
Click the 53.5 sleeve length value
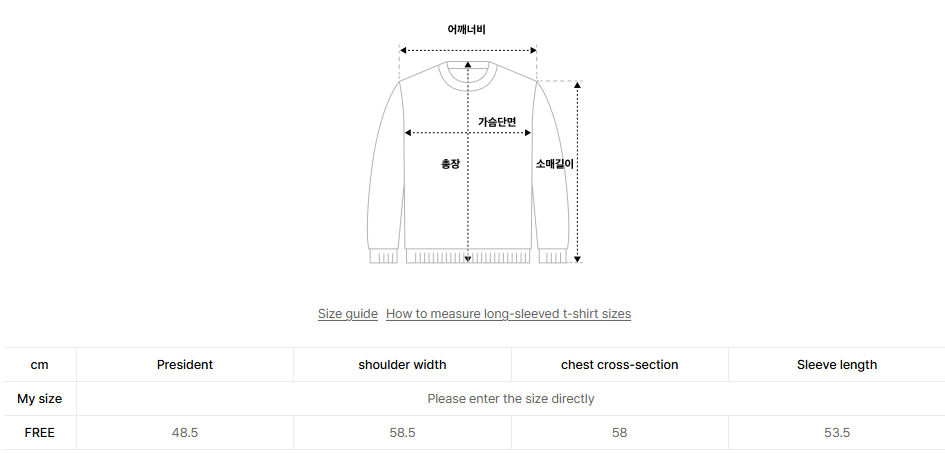pyautogui.click(x=837, y=433)
